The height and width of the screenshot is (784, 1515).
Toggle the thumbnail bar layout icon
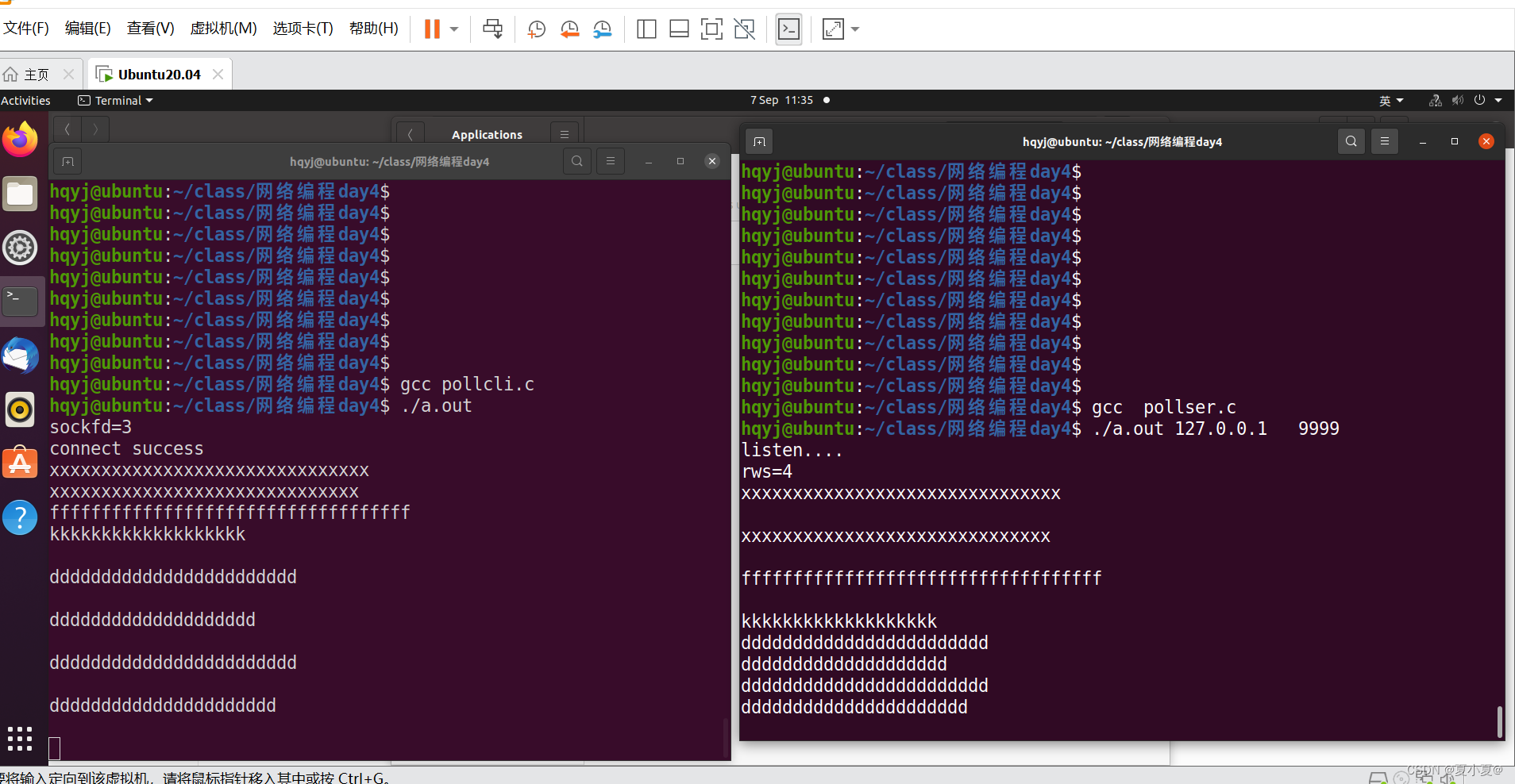pyautogui.click(x=679, y=29)
